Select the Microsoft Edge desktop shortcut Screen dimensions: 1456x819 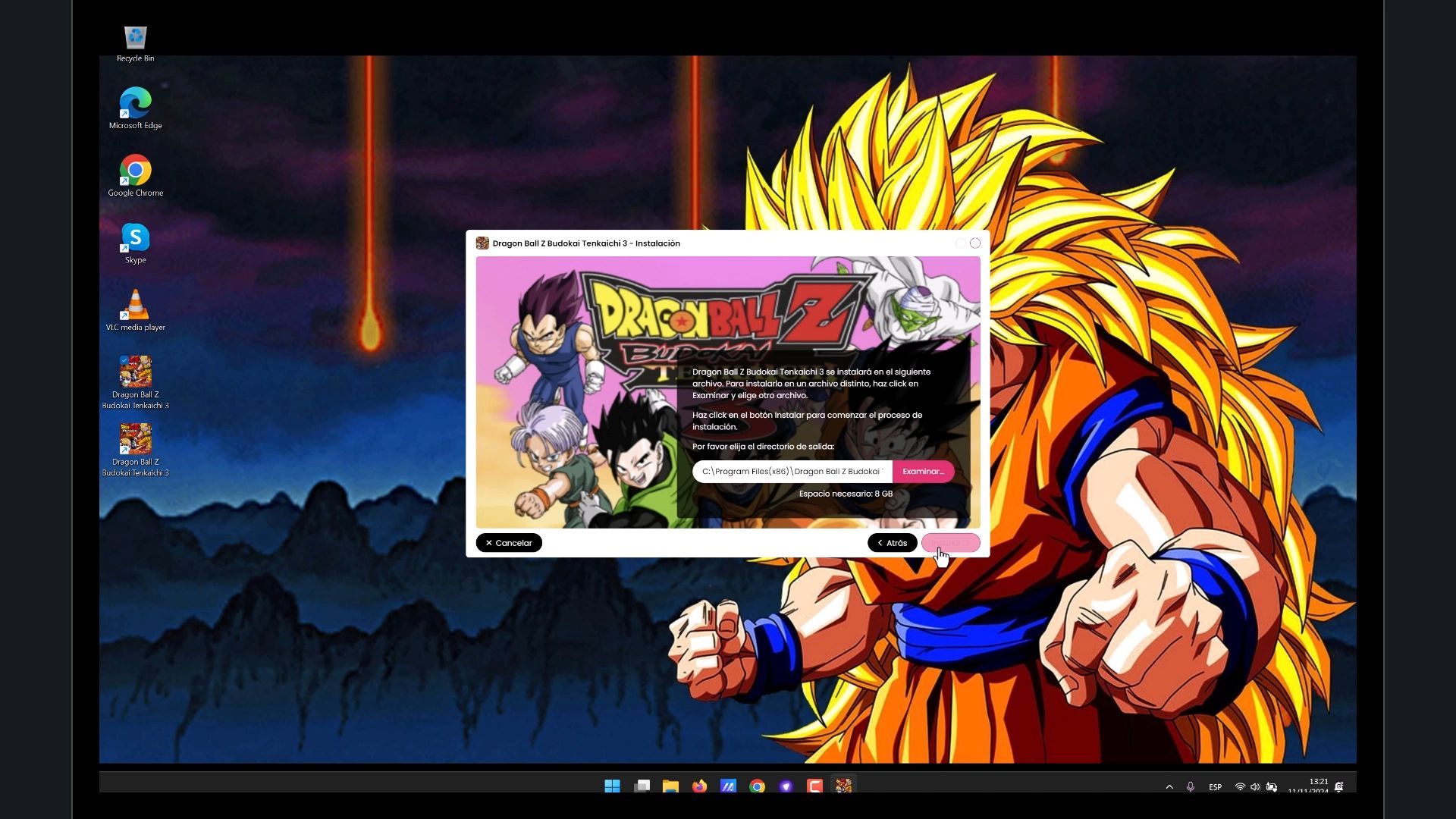click(136, 108)
